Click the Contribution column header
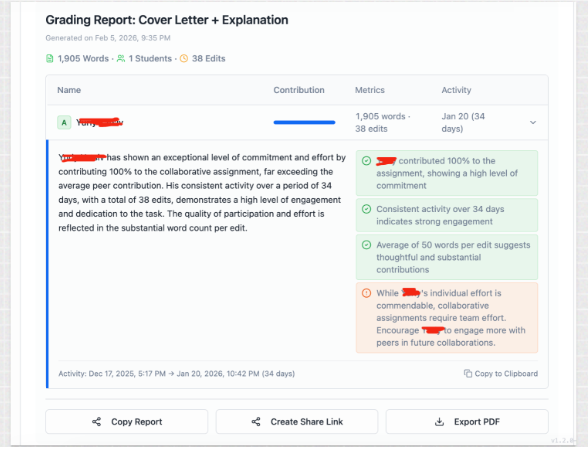 coord(299,90)
